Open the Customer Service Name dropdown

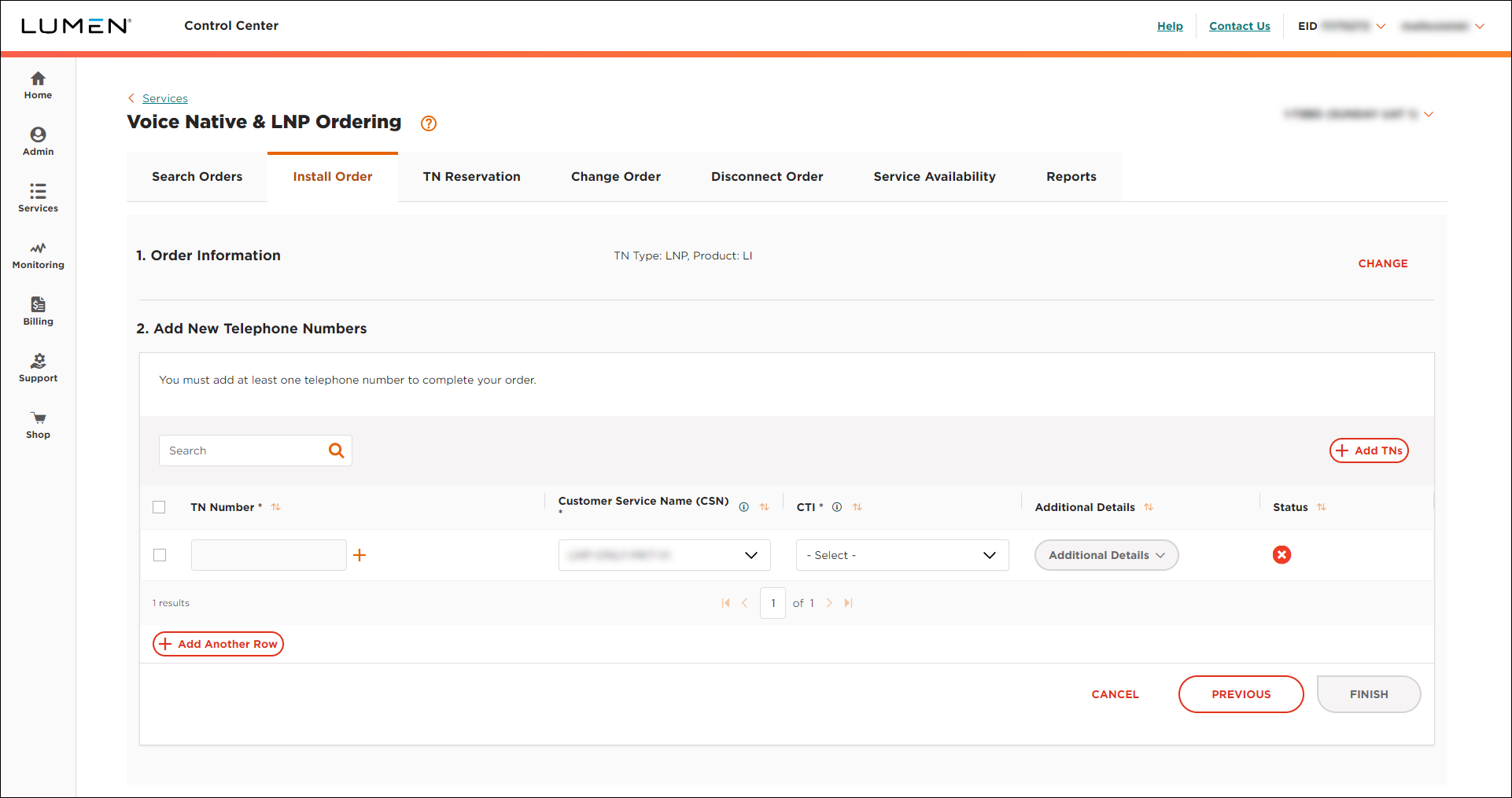point(664,555)
